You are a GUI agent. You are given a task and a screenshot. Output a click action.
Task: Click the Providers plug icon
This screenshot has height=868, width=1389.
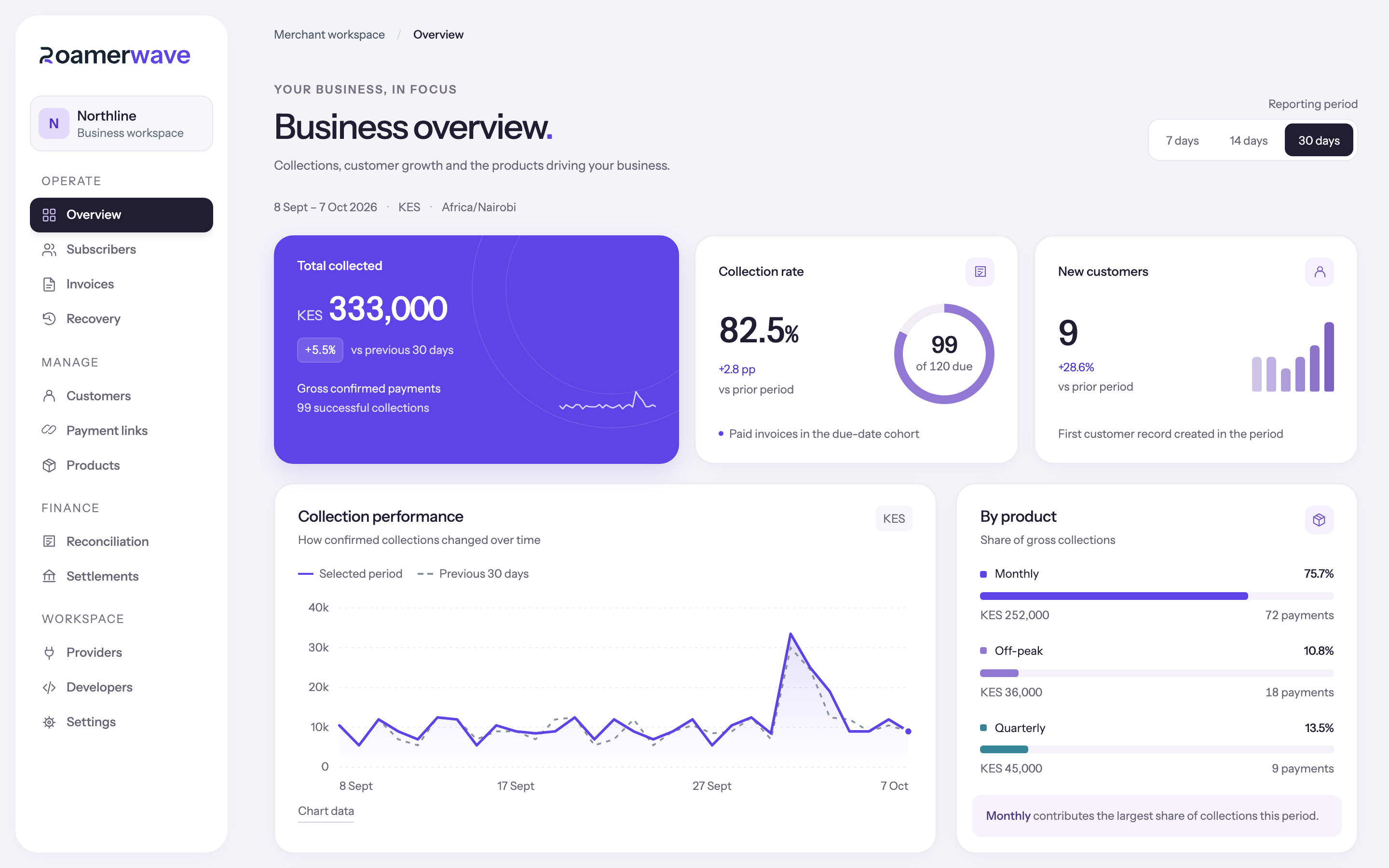[x=49, y=653]
